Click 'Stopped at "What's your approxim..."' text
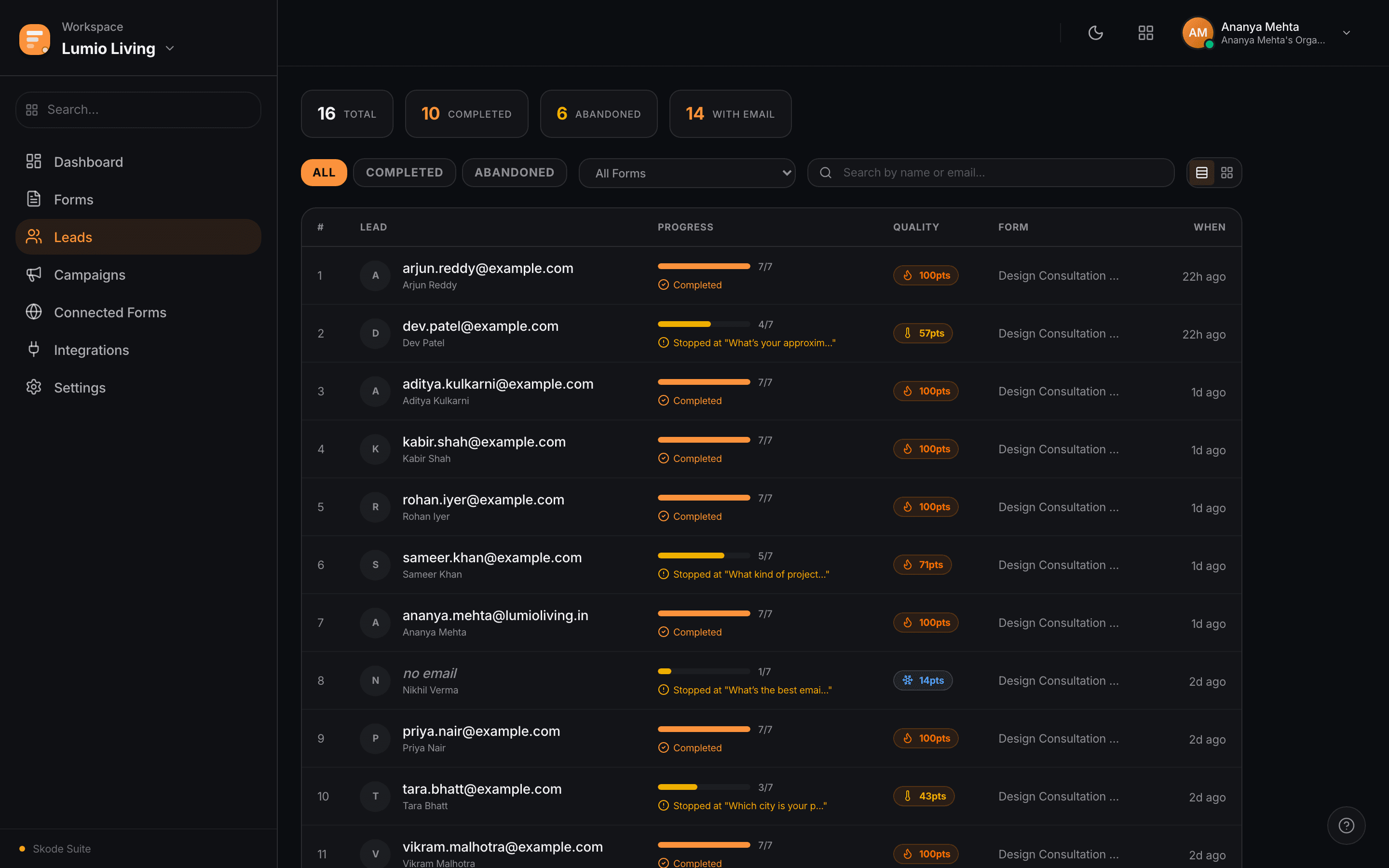Screen dimensions: 1389x868 (x=754, y=343)
